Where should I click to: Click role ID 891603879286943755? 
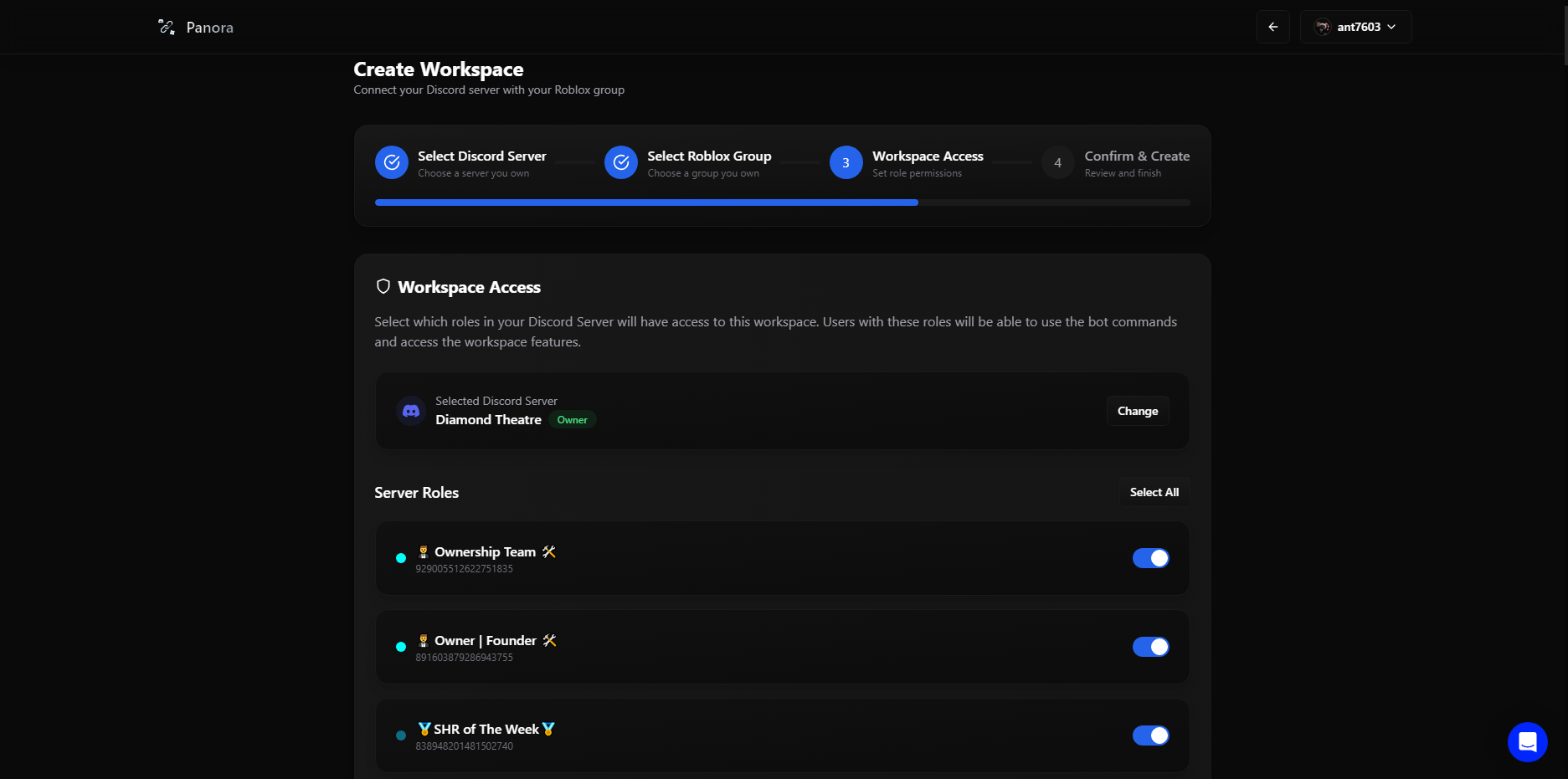(464, 658)
